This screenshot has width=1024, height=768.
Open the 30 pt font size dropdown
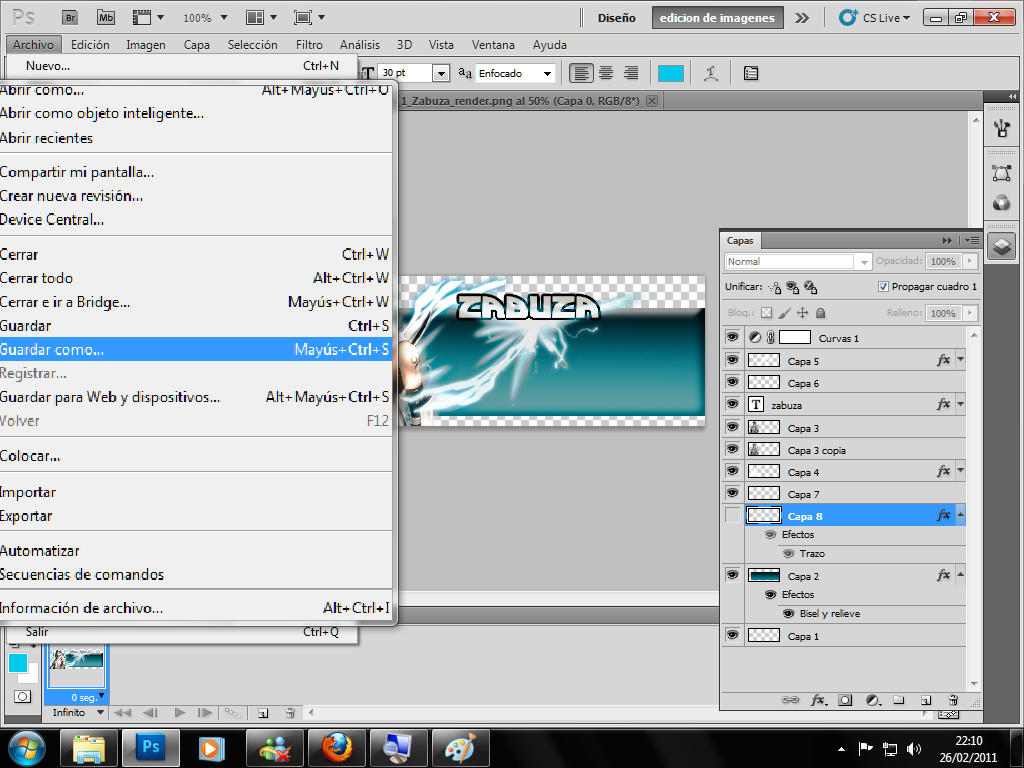pyautogui.click(x=441, y=73)
